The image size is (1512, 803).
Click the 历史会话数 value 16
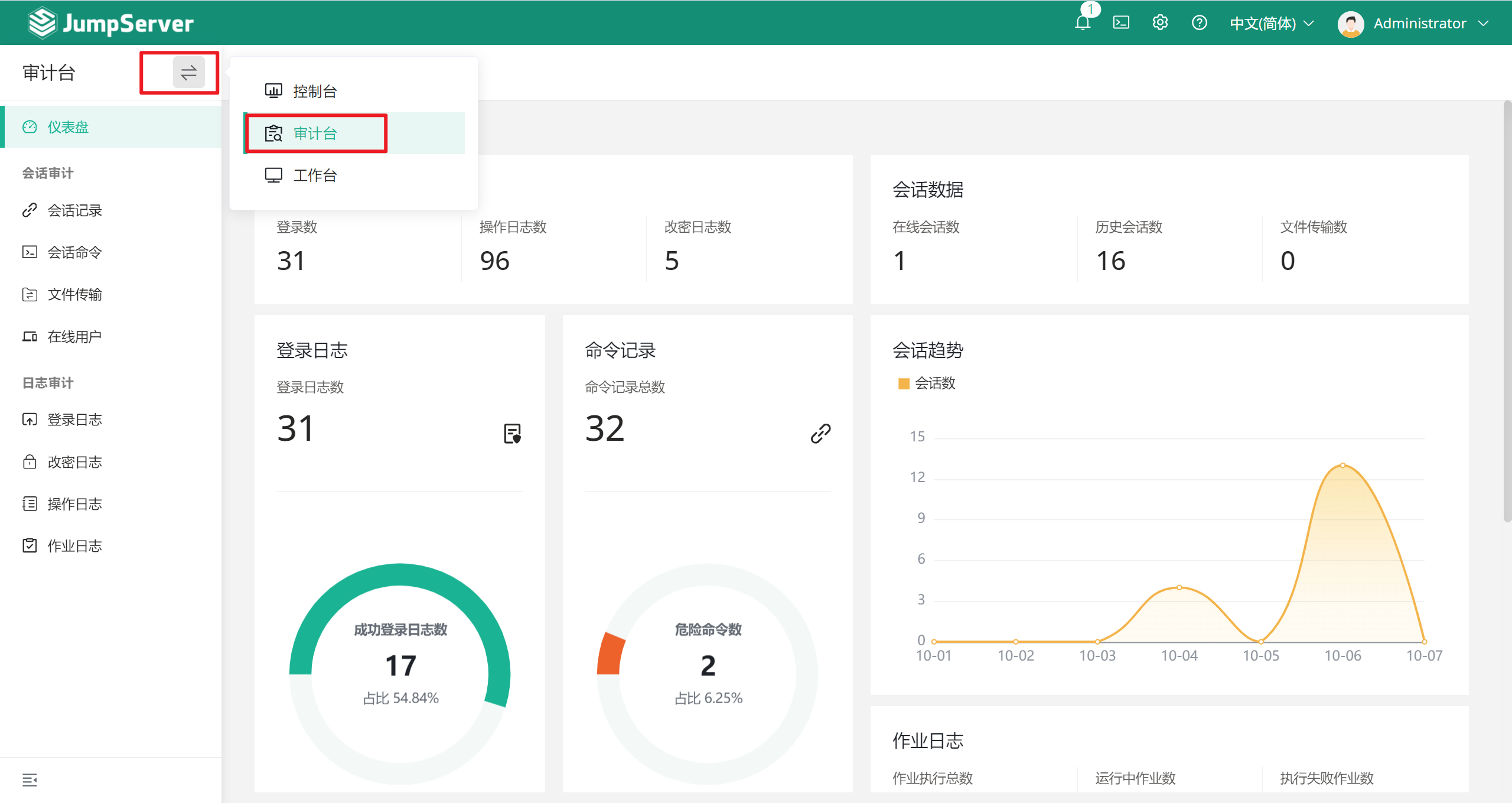[x=1110, y=261]
